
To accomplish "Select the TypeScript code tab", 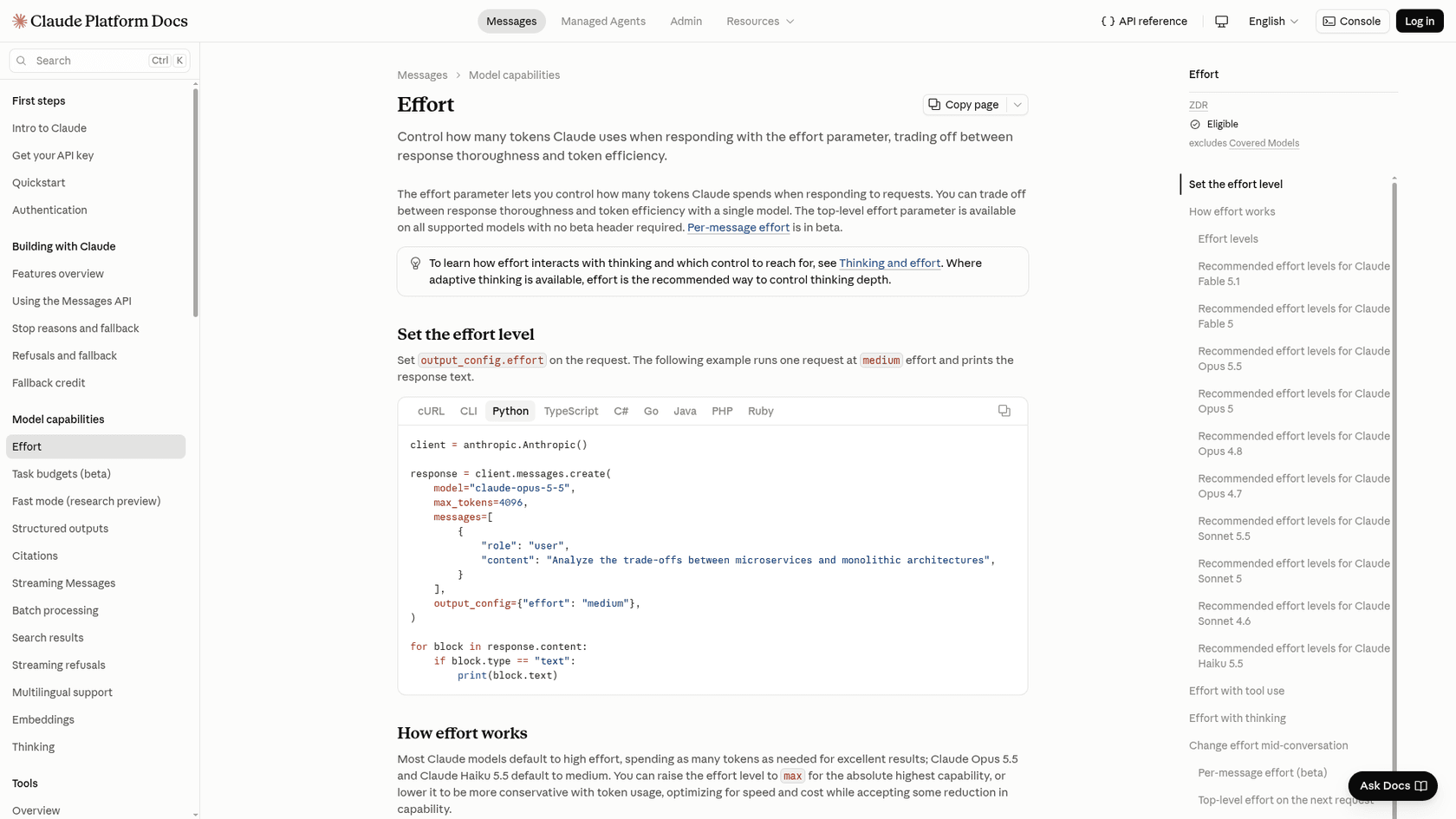I will click(571, 411).
